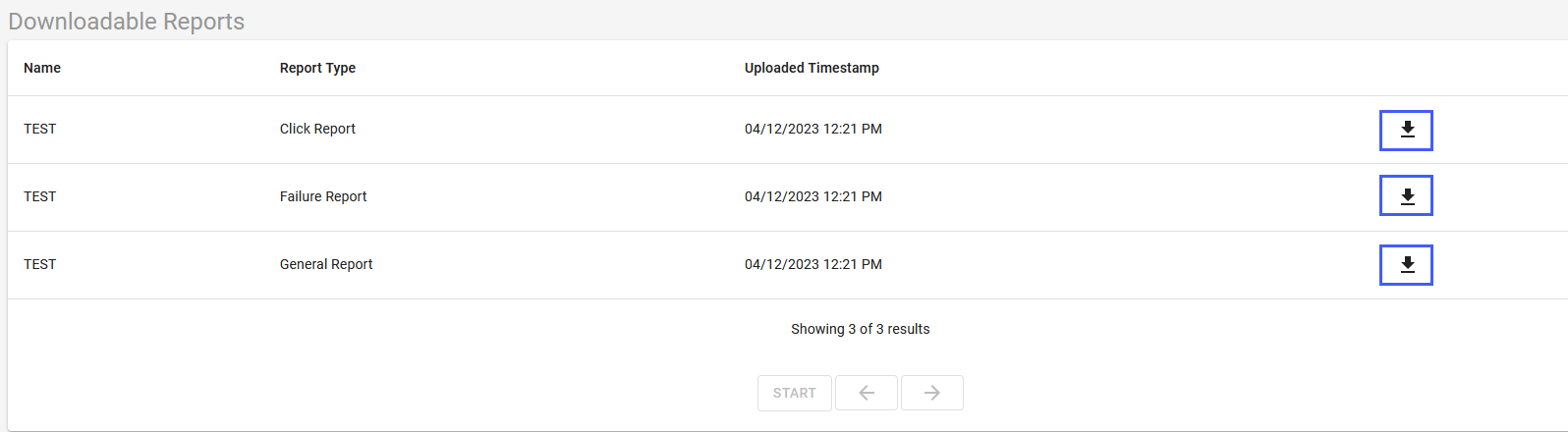Click TEST name in Failure Report row
This screenshot has width=1568, height=432.
(40, 196)
